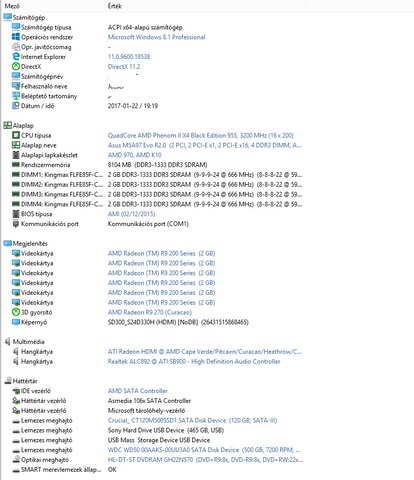Select 'Sony Hard Drive USB Device' value
This screenshot has width=414, height=480.
click(166, 430)
